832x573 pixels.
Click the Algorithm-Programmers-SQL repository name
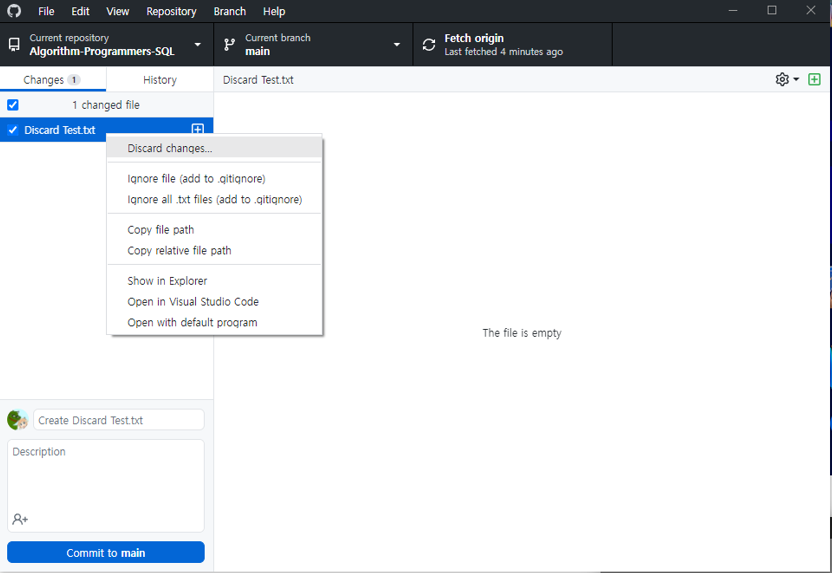[102, 51]
